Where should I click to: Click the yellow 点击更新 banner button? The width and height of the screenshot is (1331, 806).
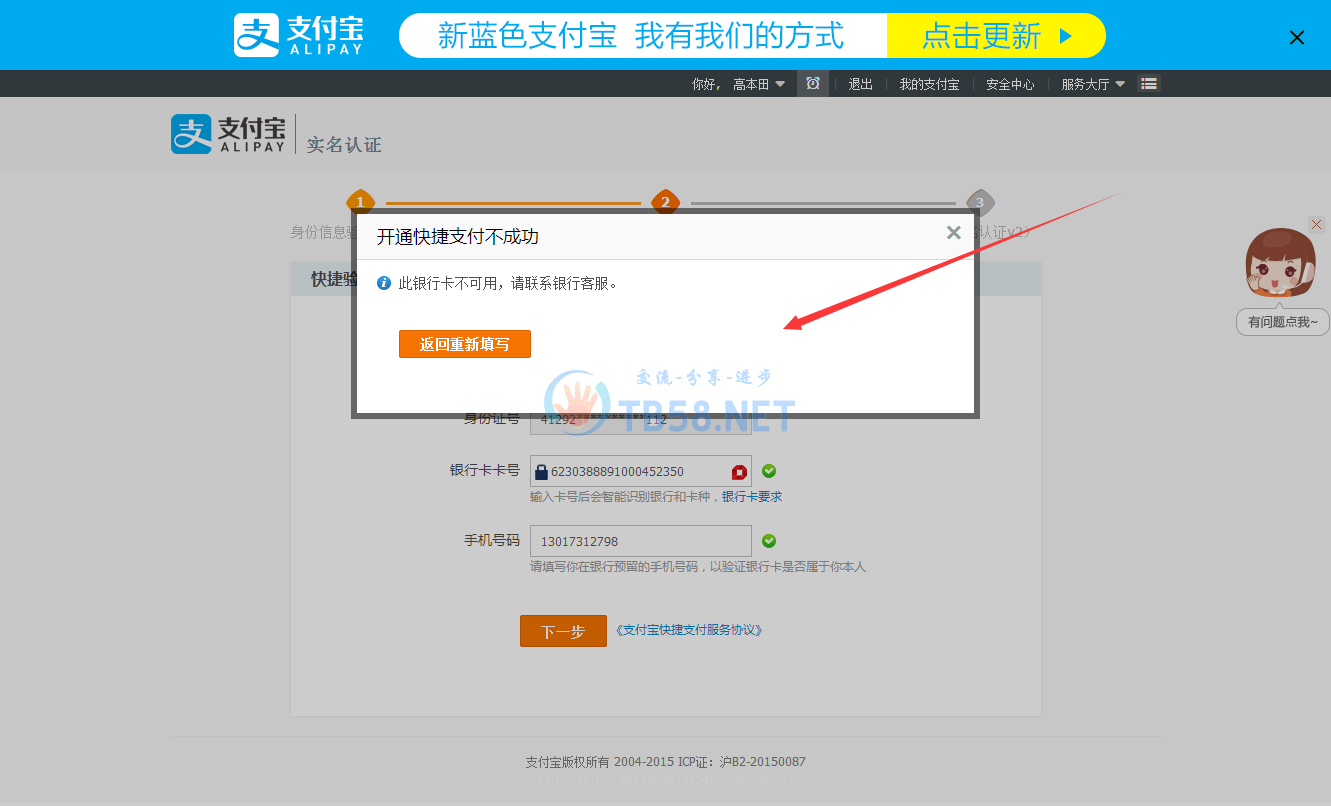coord(996,36)
